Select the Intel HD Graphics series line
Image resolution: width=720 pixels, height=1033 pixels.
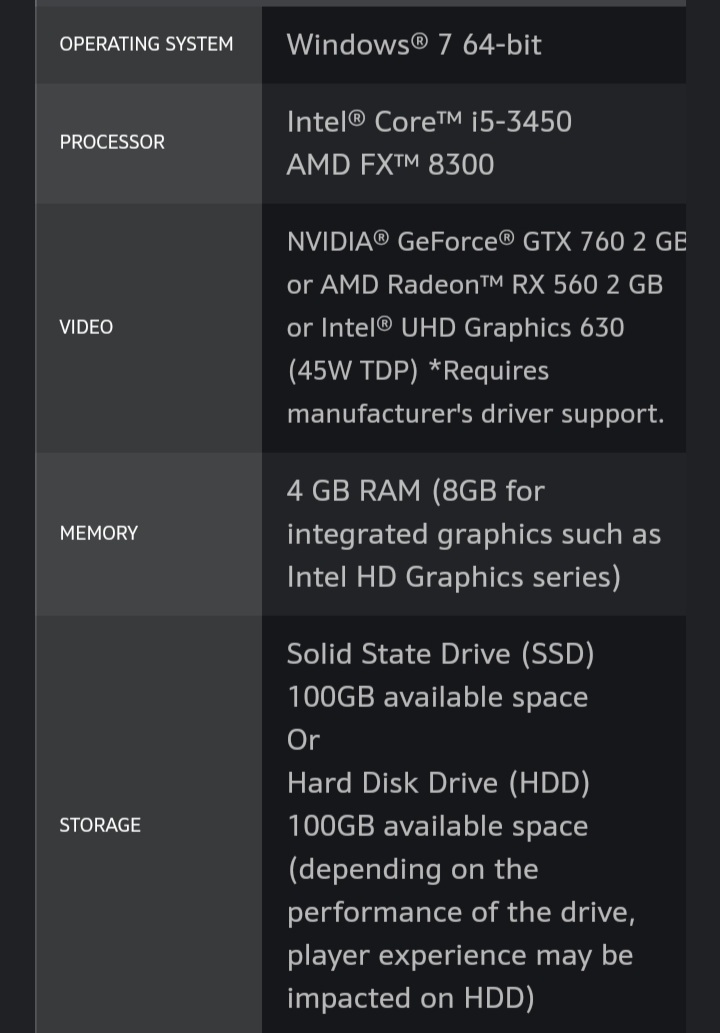pyautogui.click(x=453, y=577)
